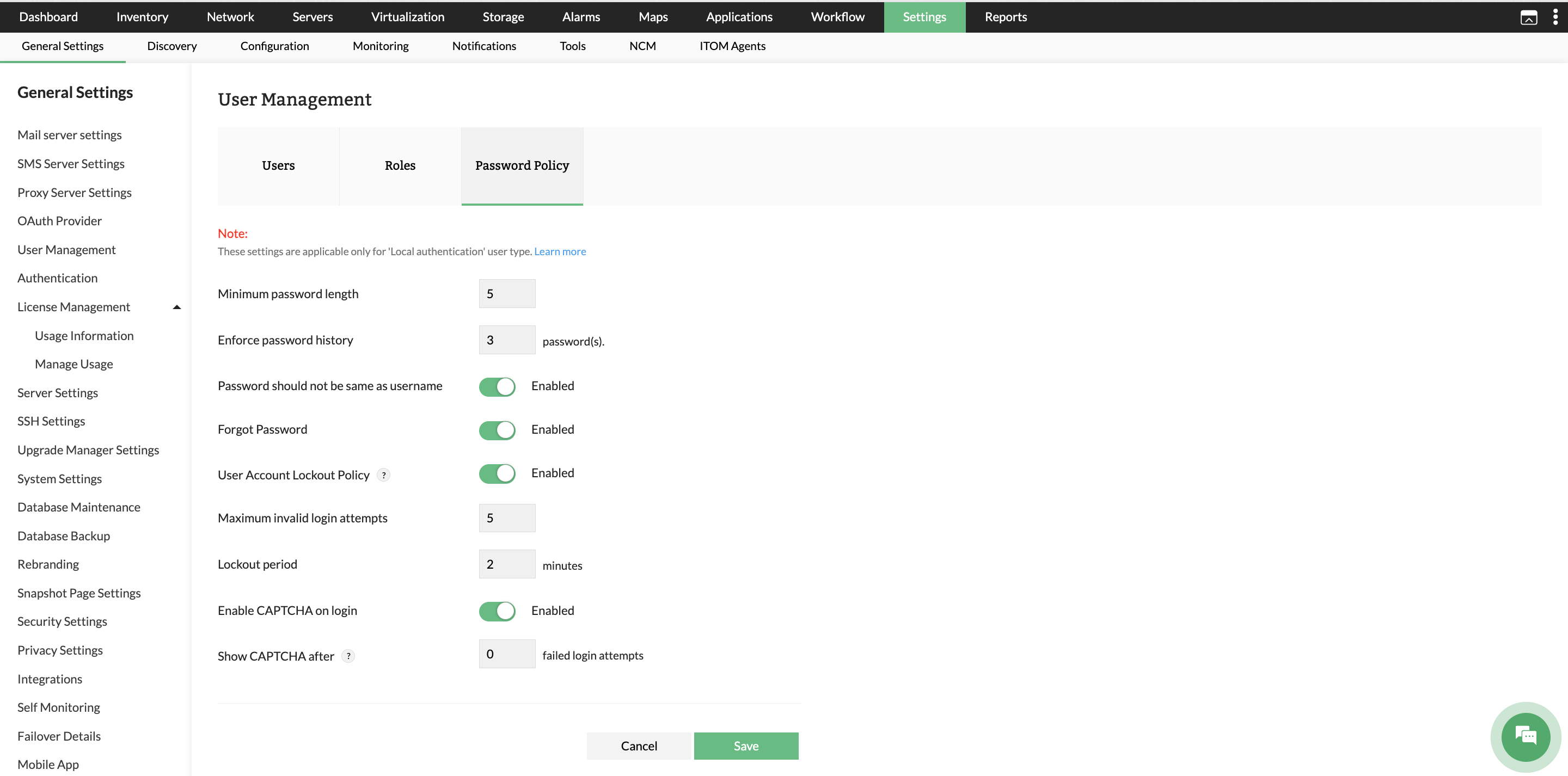Viewport: 1568px width, 776px height.
Task: Open the Dashboard menu
Action: 48,17
